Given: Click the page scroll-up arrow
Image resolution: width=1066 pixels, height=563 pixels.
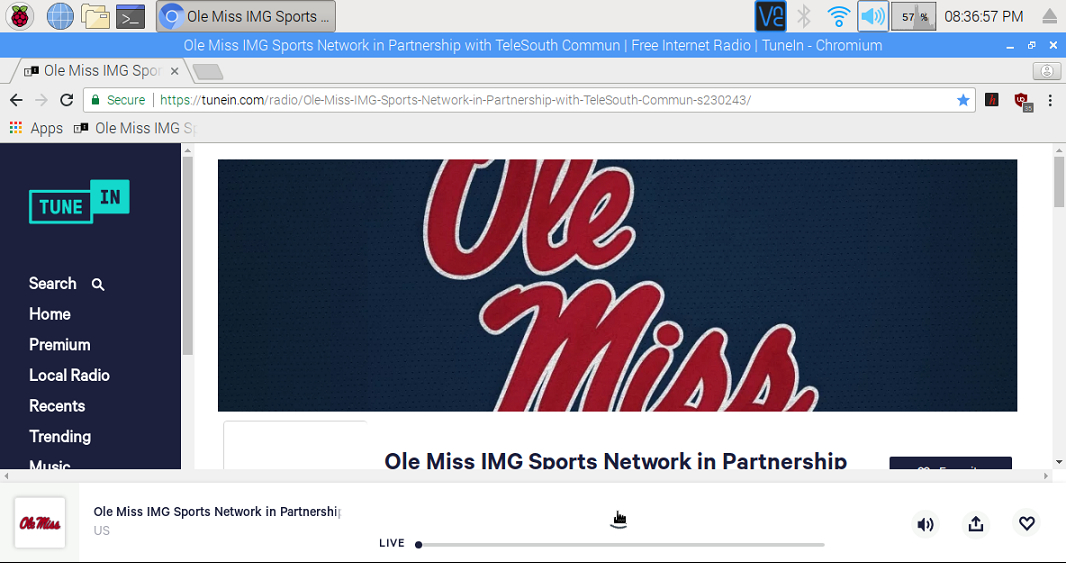Looking at the screenshot, I should pyautogui.click(x=1059, y=150).
